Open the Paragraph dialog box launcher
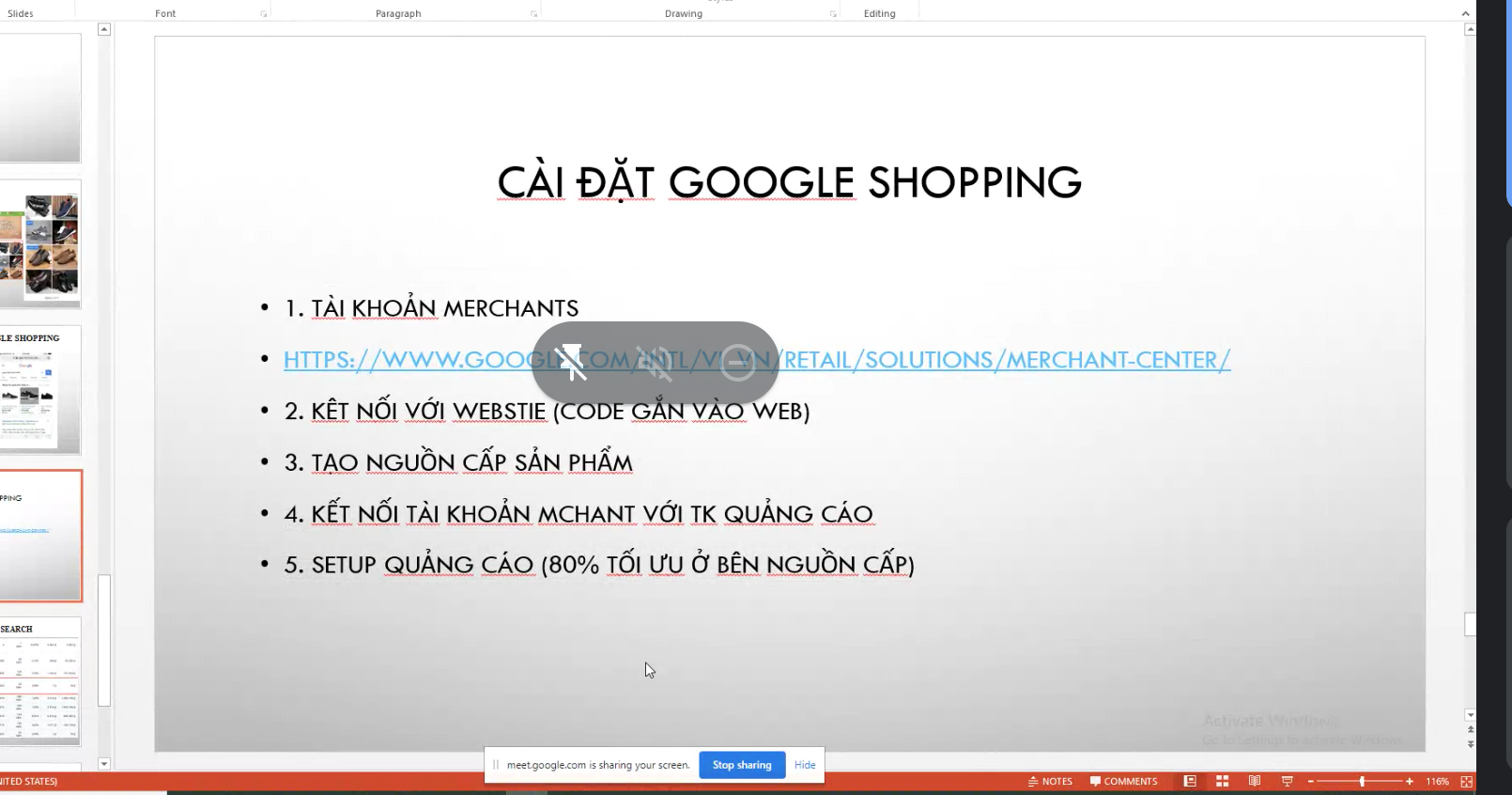 pyautogui.click(x=534, y=14)
